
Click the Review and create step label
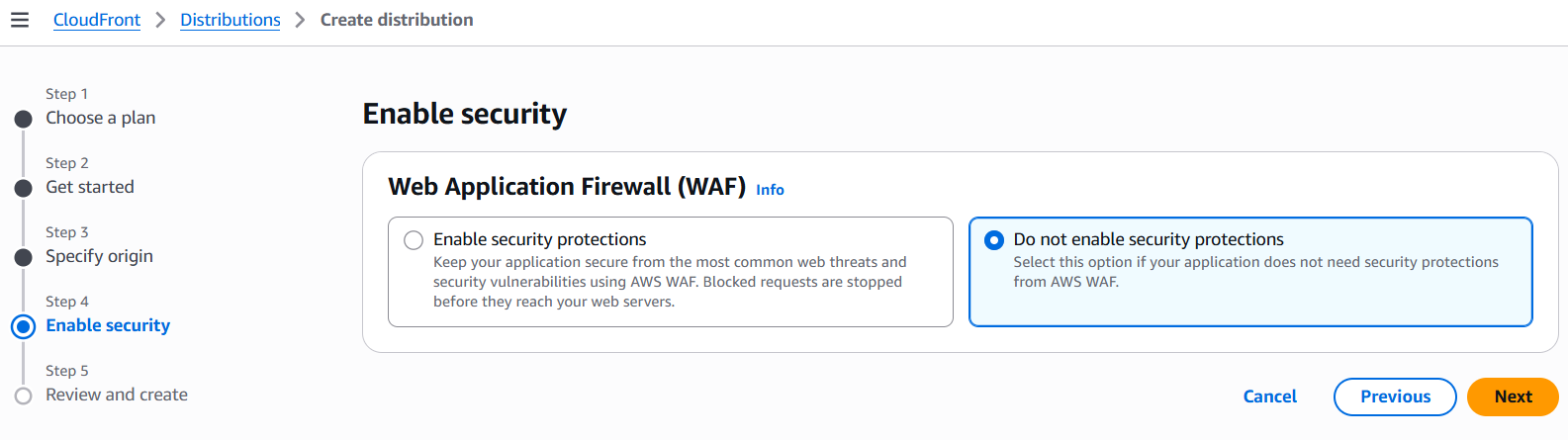tap(117, 395)
